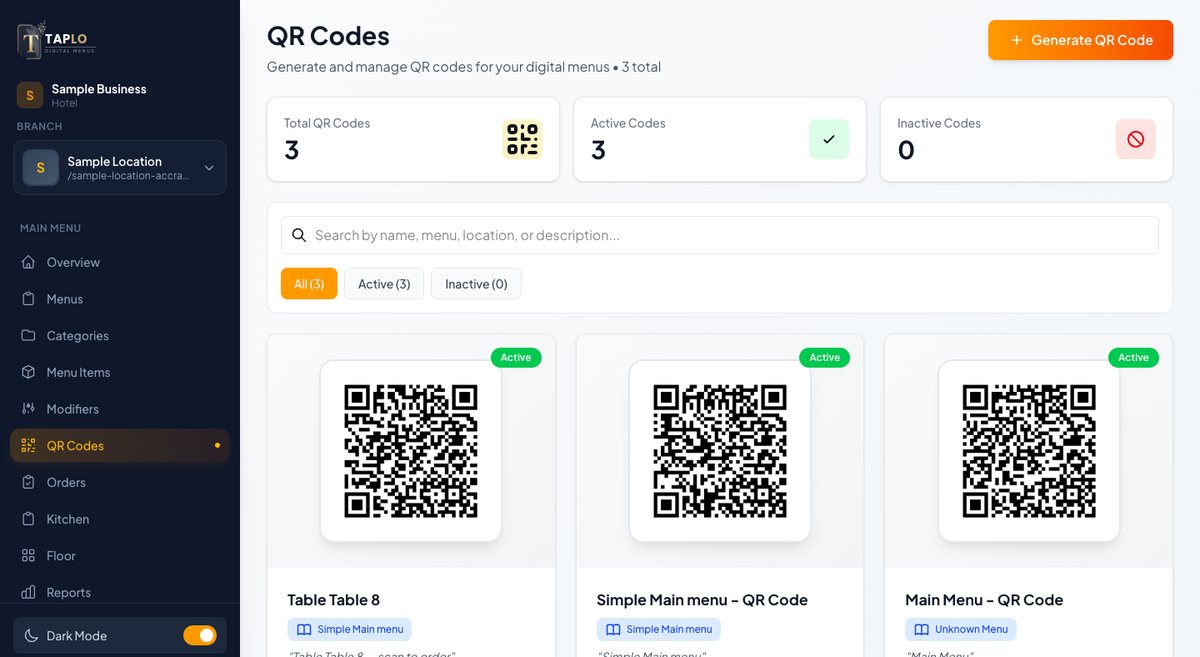Screen dimensions: 1200x657
Task: Open the Sample Location branch dropdown
Action: 120,167
